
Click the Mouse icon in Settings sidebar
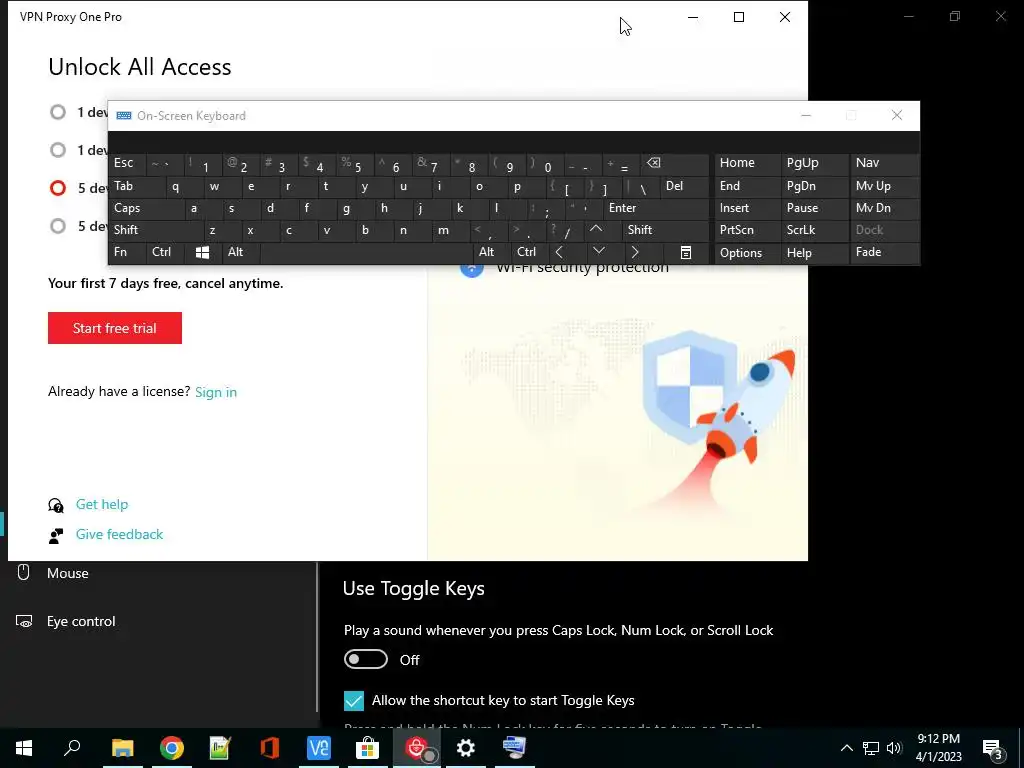[x=24, y=573]
